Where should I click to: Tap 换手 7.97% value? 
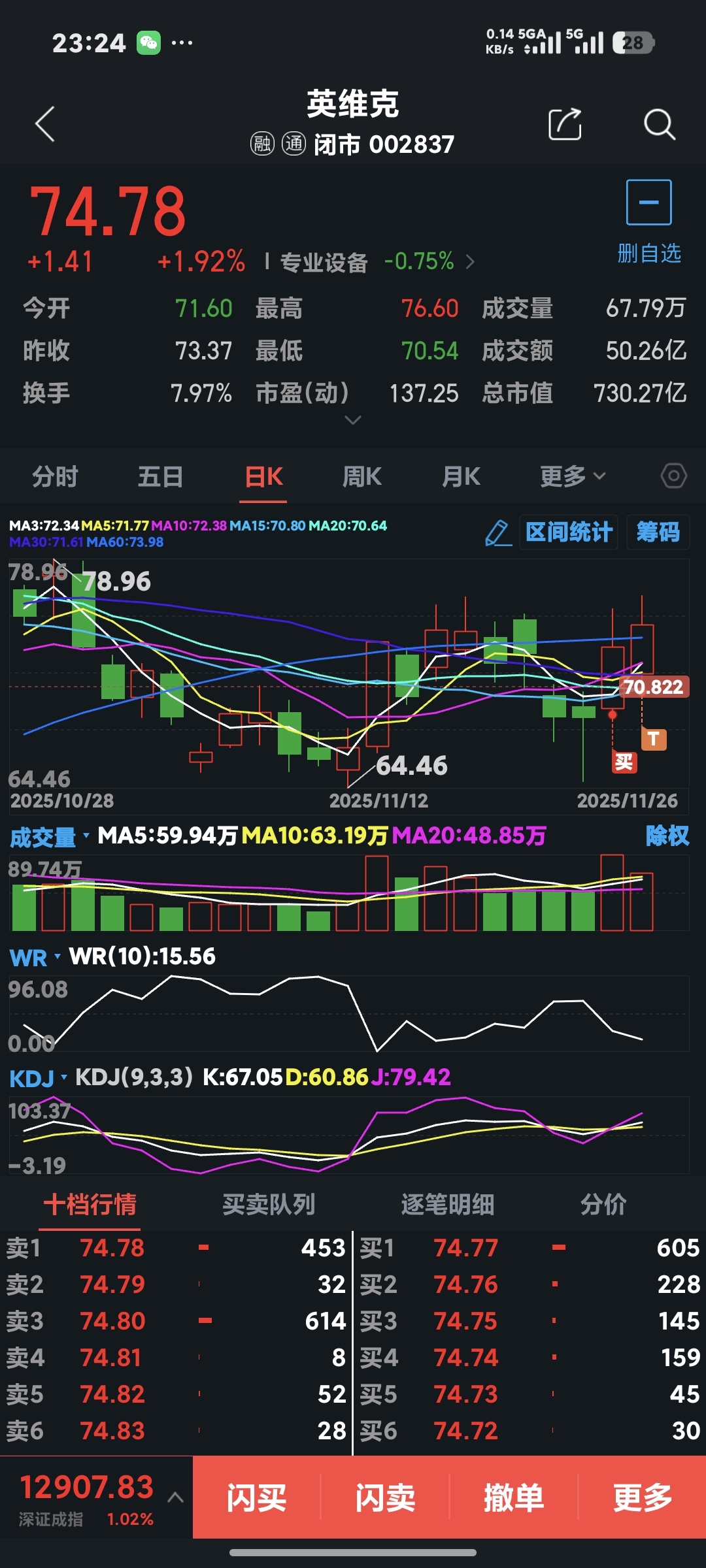click(x=201, y=393)
